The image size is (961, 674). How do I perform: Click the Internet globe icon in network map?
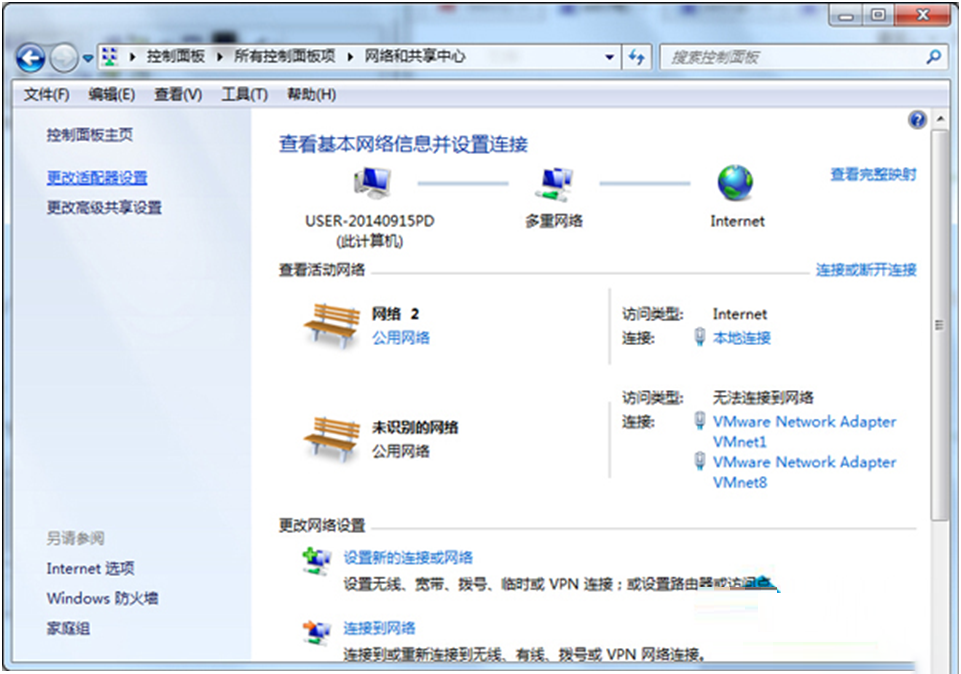(x=735, y=186)
